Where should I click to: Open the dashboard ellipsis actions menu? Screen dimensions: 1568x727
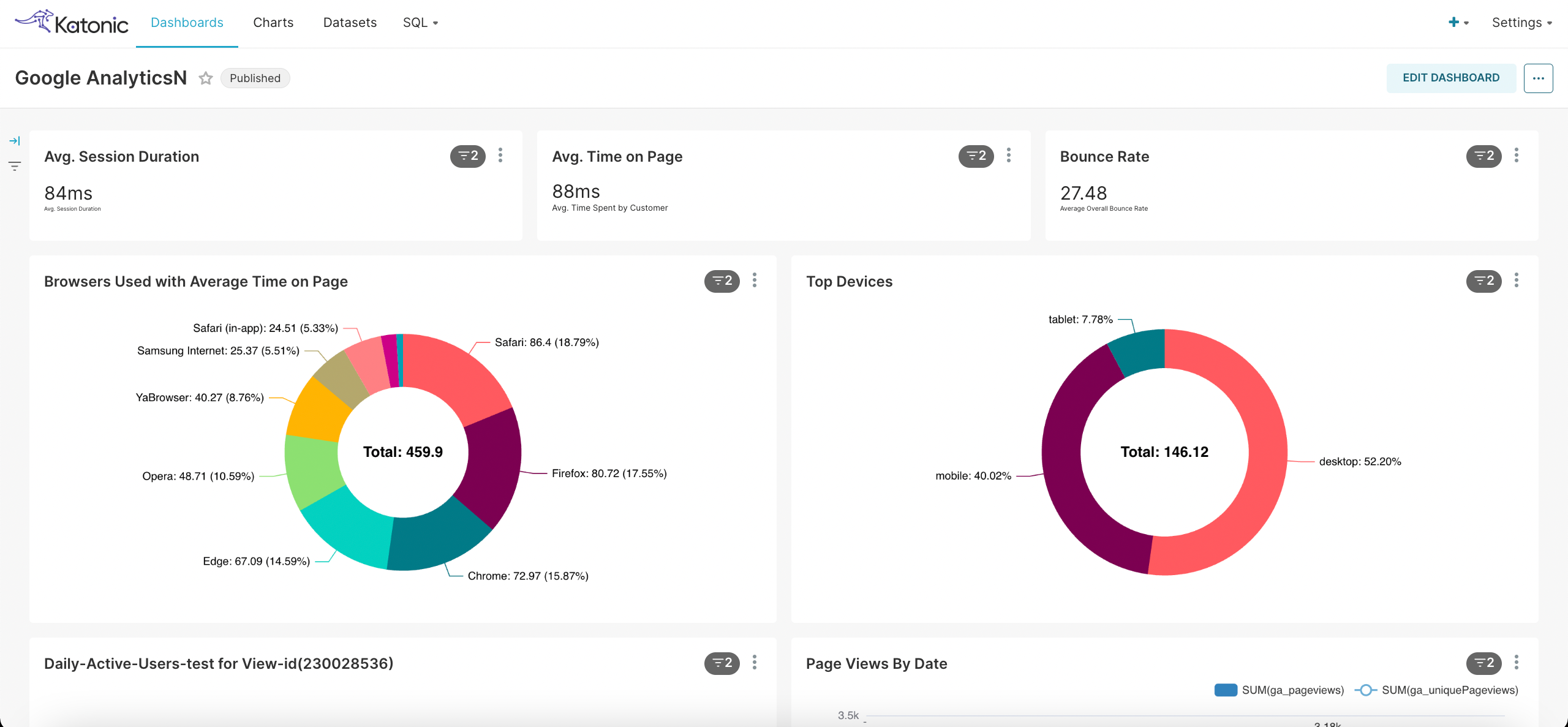(x=1539, y=78)
